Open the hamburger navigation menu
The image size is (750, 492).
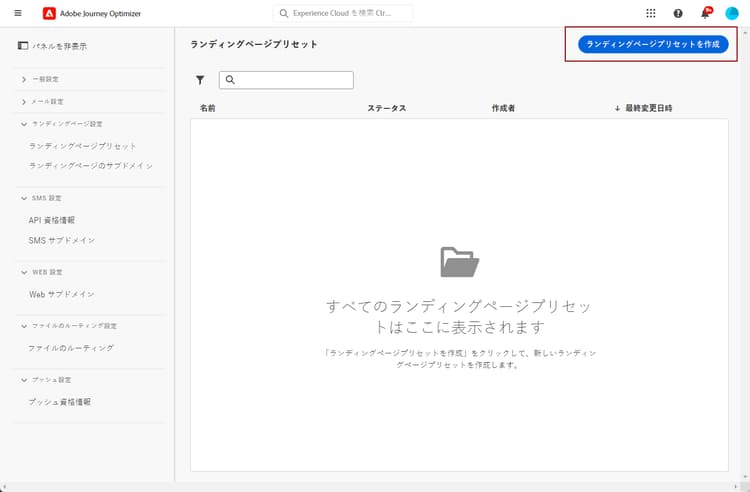(x=18, y=13)
